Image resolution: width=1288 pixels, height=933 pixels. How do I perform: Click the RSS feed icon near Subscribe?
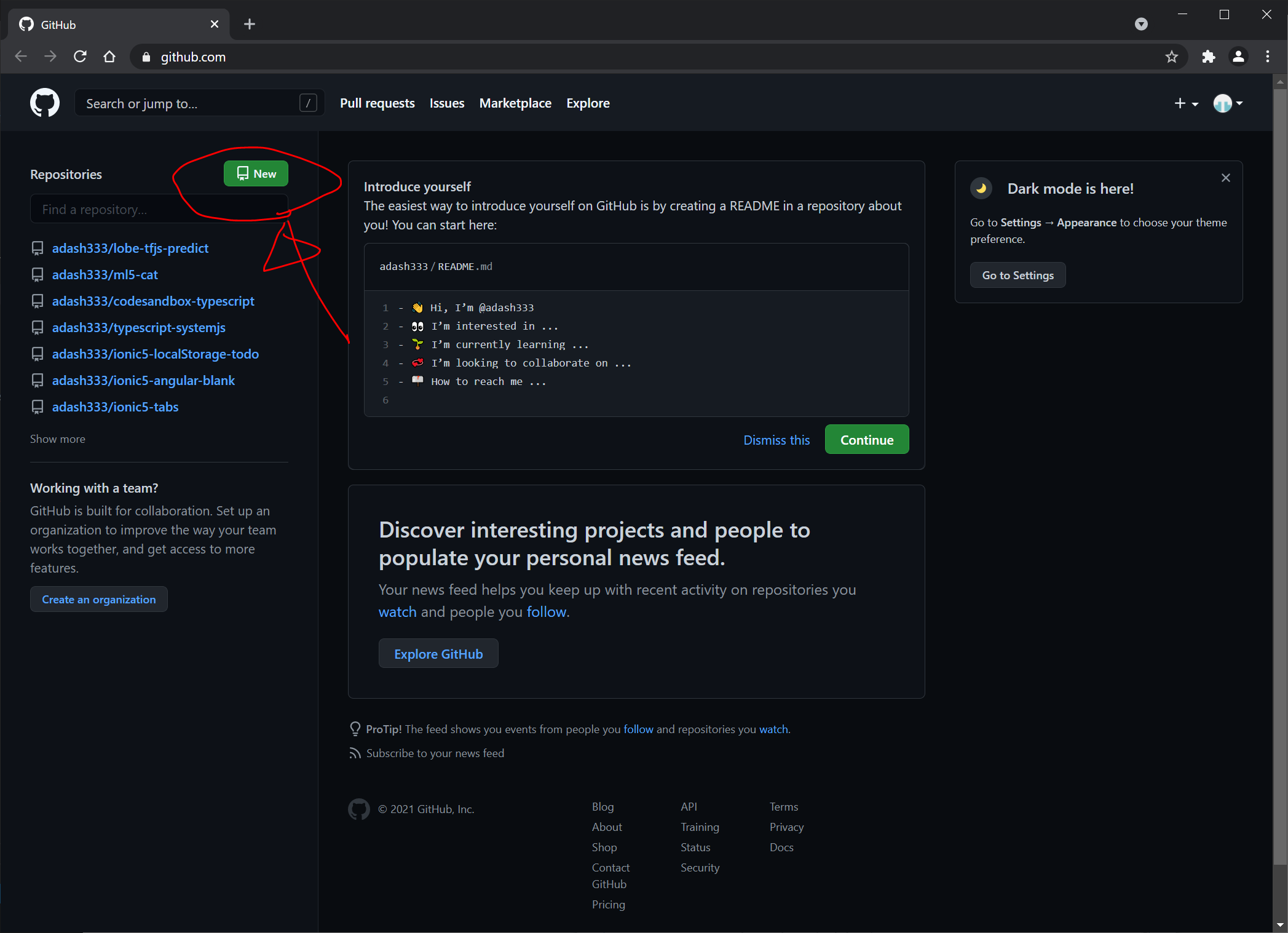pos(355,753)
